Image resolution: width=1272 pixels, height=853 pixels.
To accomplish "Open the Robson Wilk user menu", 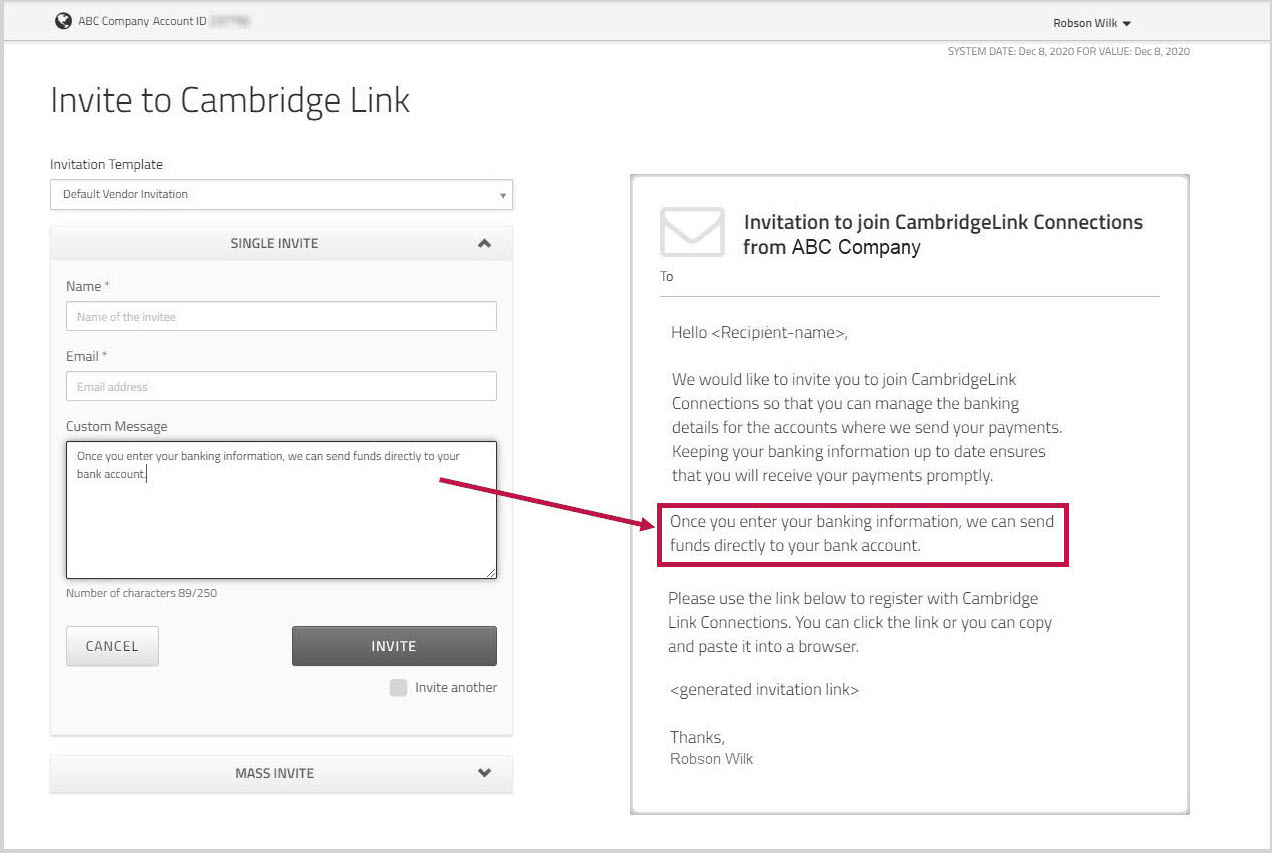I will (x=1092, y=23).
